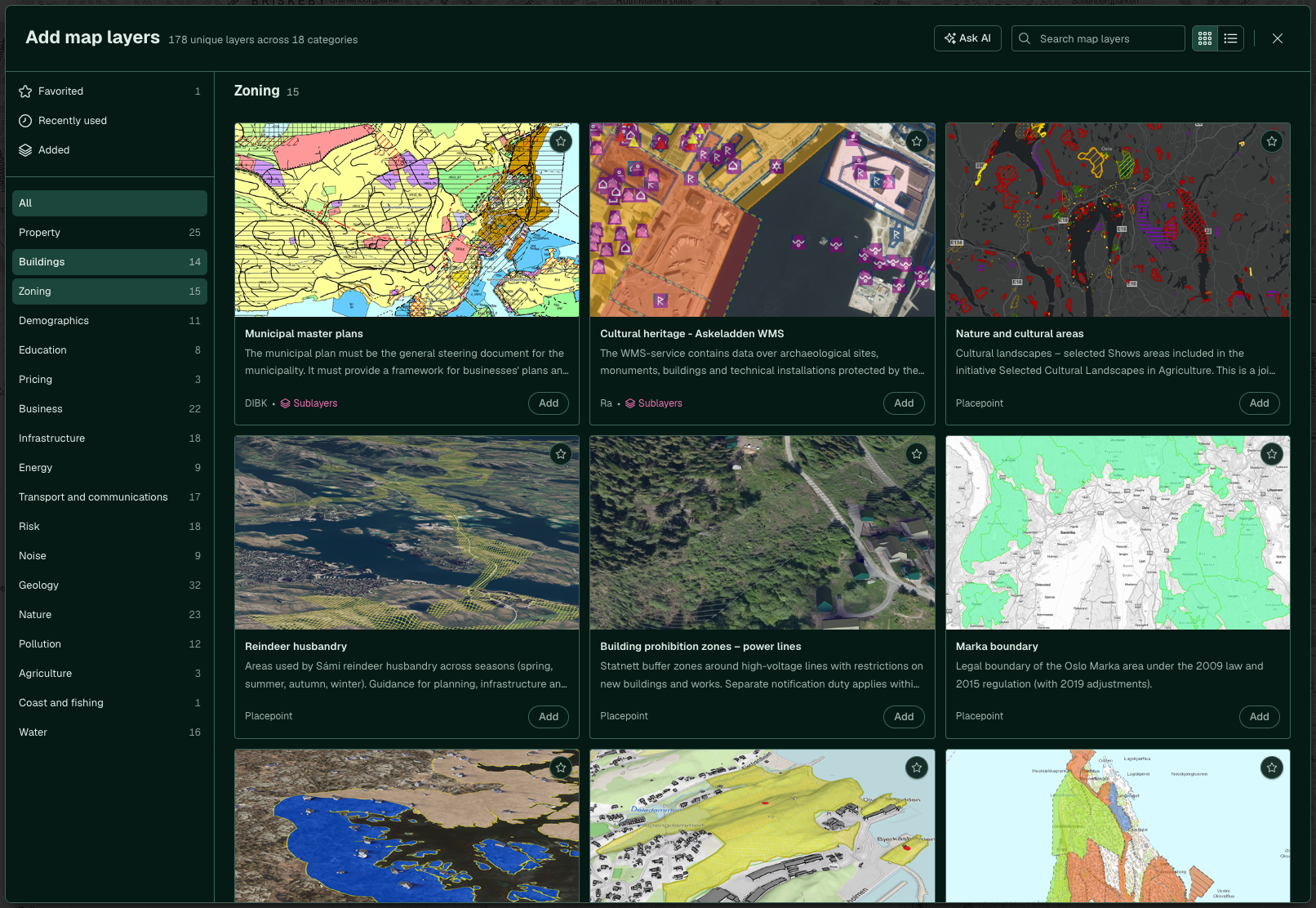
Task: Select the Noise category
Action: point(109,556)
